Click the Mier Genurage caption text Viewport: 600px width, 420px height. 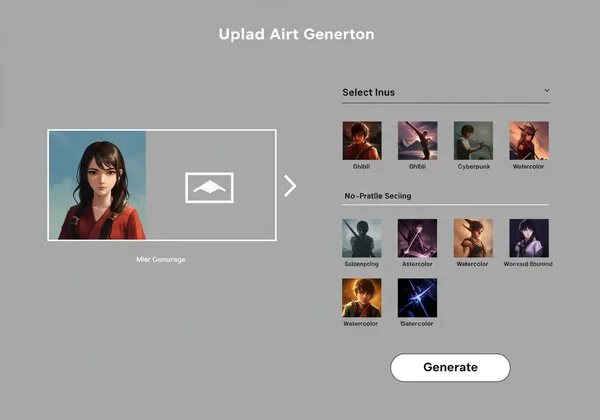161,259
